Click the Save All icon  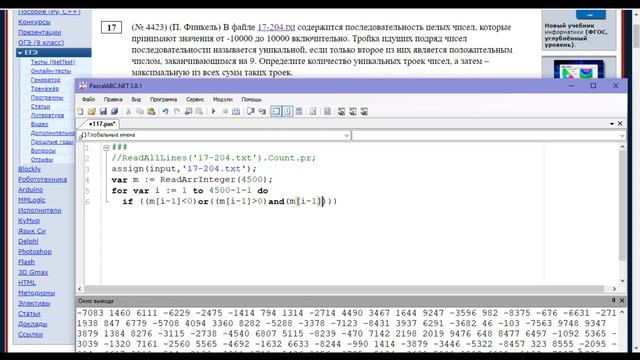(114, 111)
